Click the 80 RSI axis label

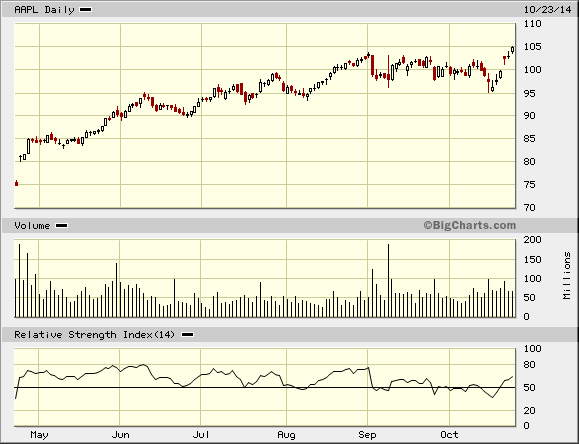[x=530, y=365]
